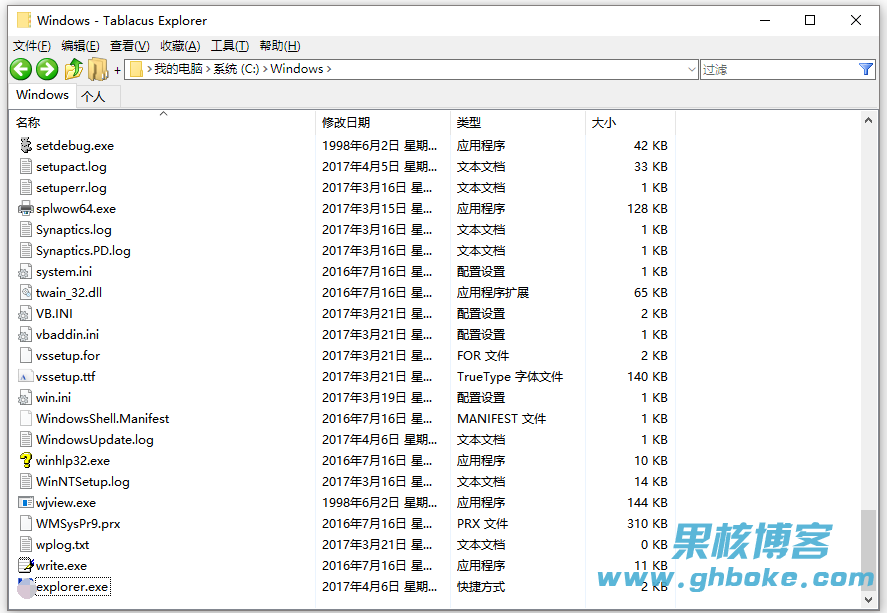Click the system.ini gear file icon

[25, 271]
